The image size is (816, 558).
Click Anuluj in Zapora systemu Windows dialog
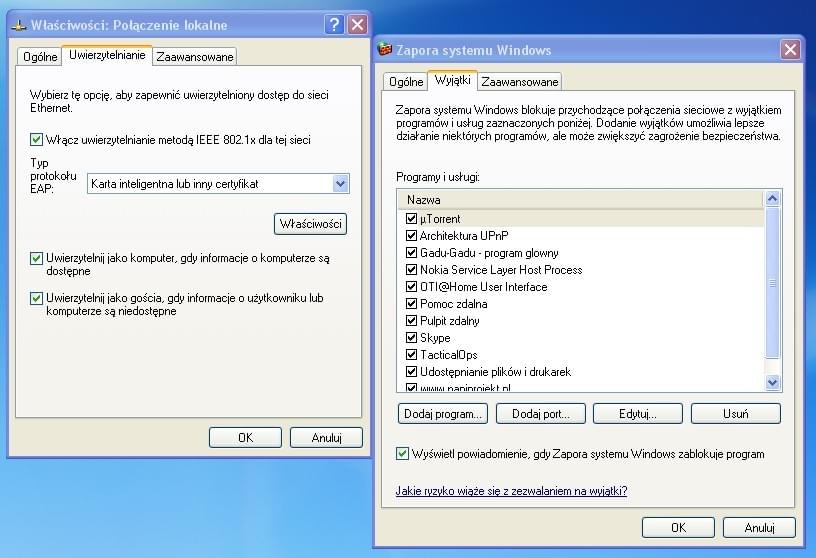(759, 528)
